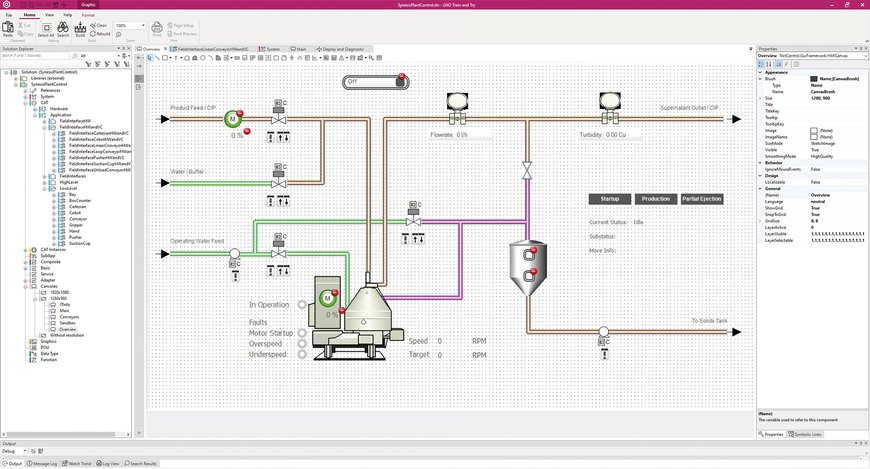Click Page Setup in the ribbon
This screenshot has height=469, width=870.
pos(181,26)
